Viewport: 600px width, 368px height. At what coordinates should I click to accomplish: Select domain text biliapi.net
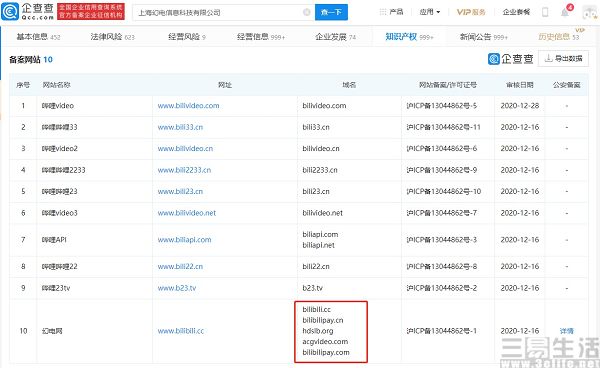click(x=318, y=245)
